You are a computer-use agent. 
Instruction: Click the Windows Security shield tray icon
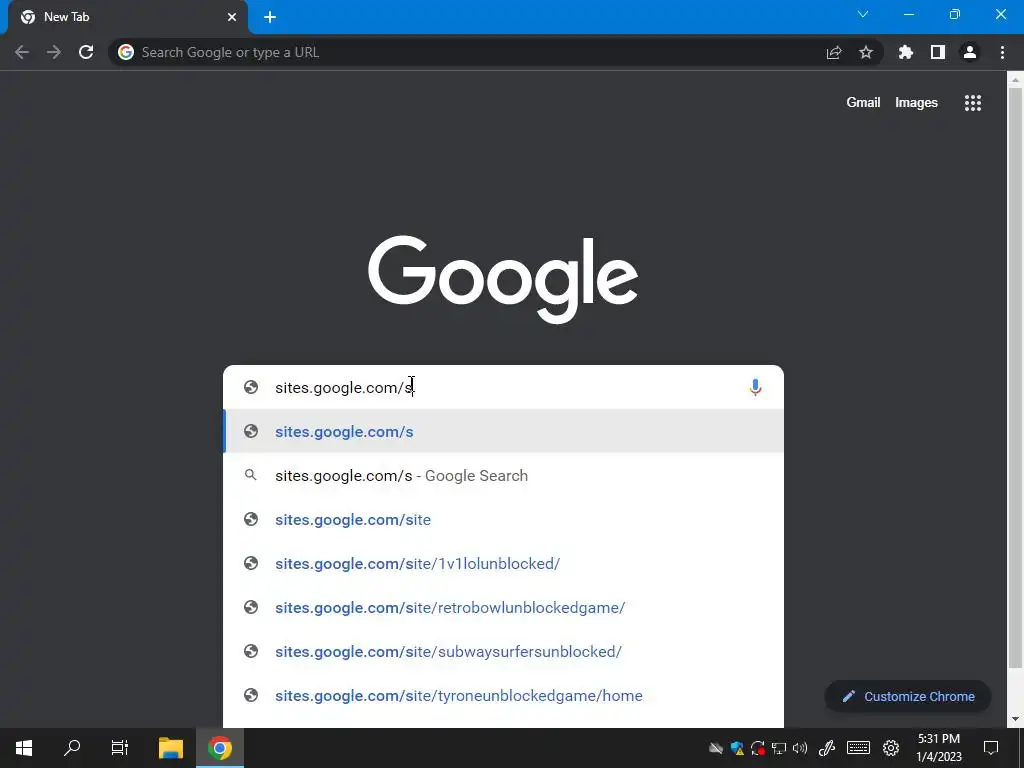[x=737, y=748]
